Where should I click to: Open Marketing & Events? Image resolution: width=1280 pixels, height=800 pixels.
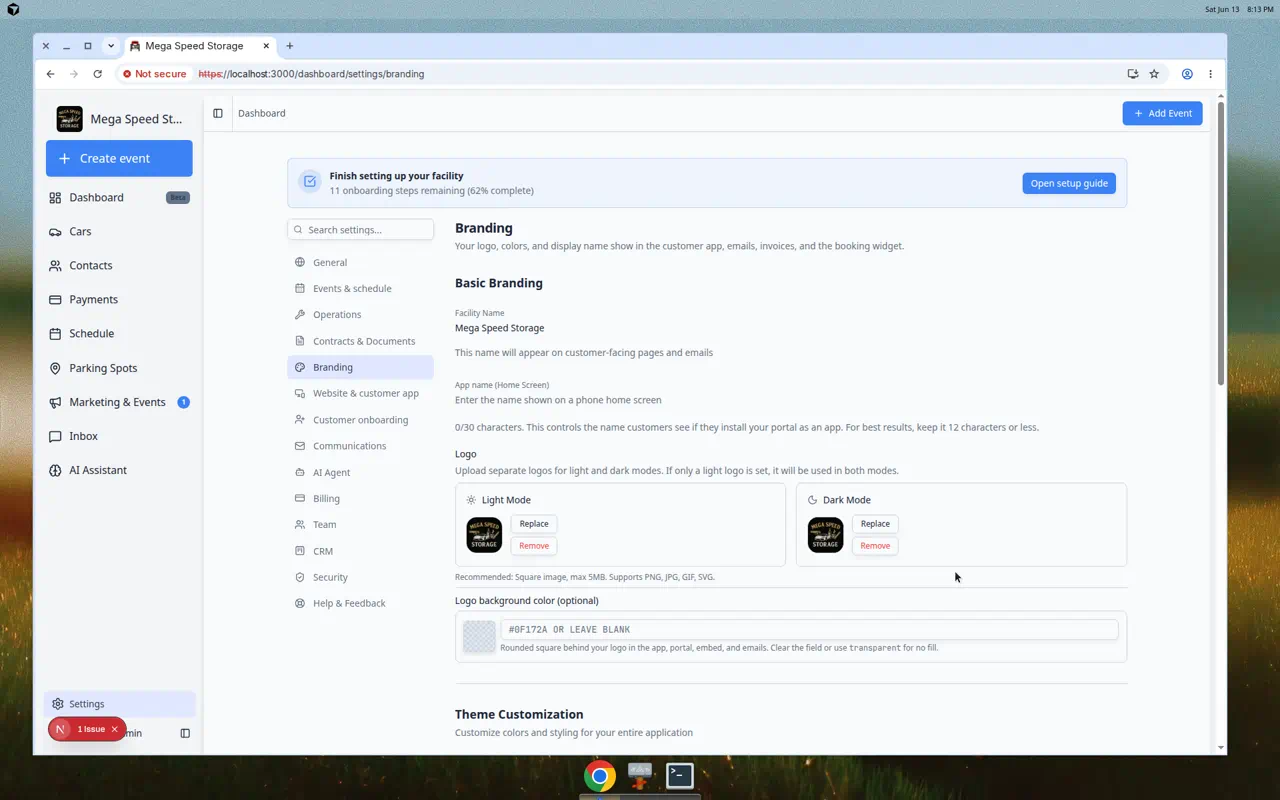tap(119, 402)
